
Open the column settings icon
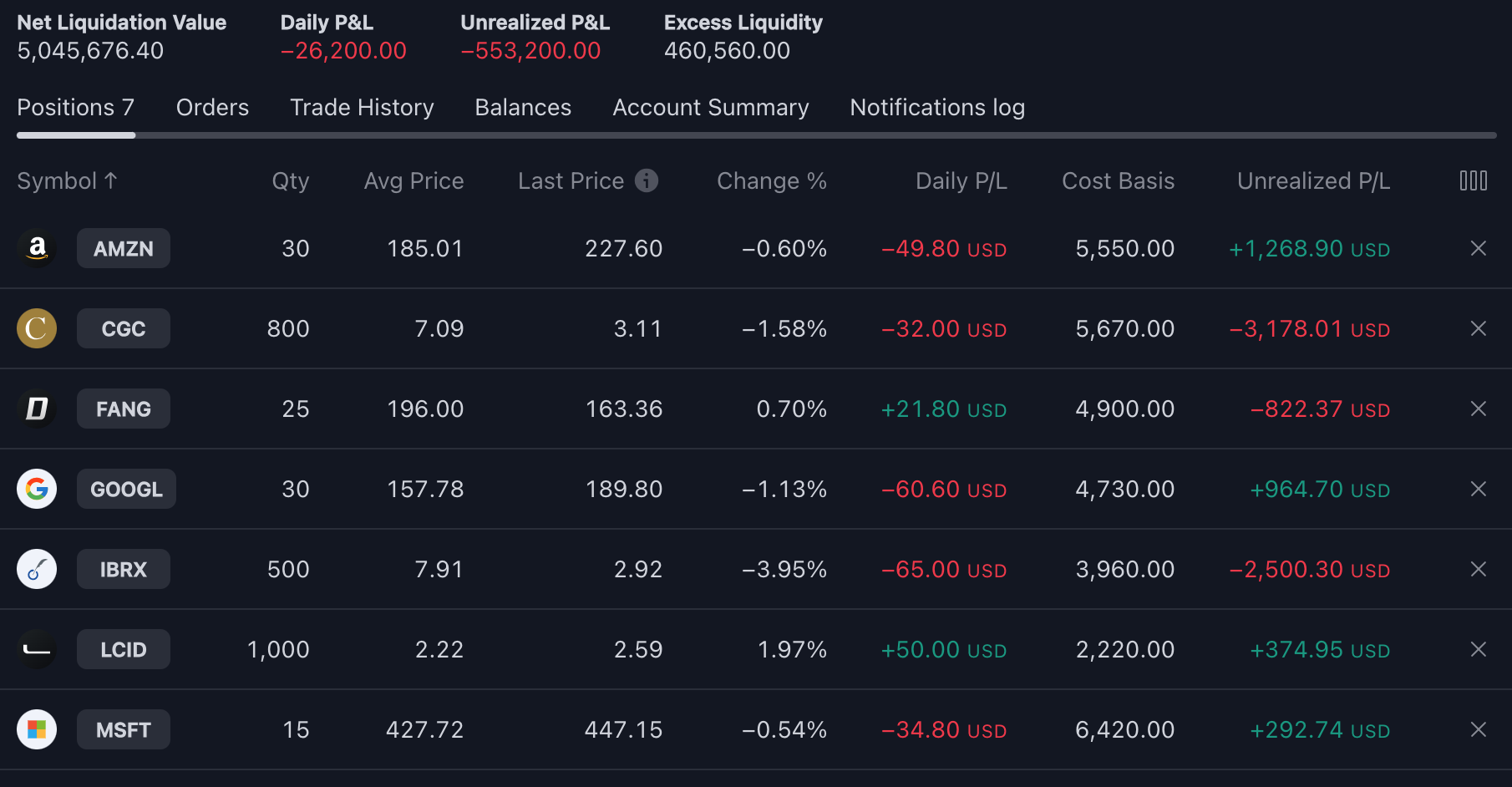click(x=1473, y=180)
